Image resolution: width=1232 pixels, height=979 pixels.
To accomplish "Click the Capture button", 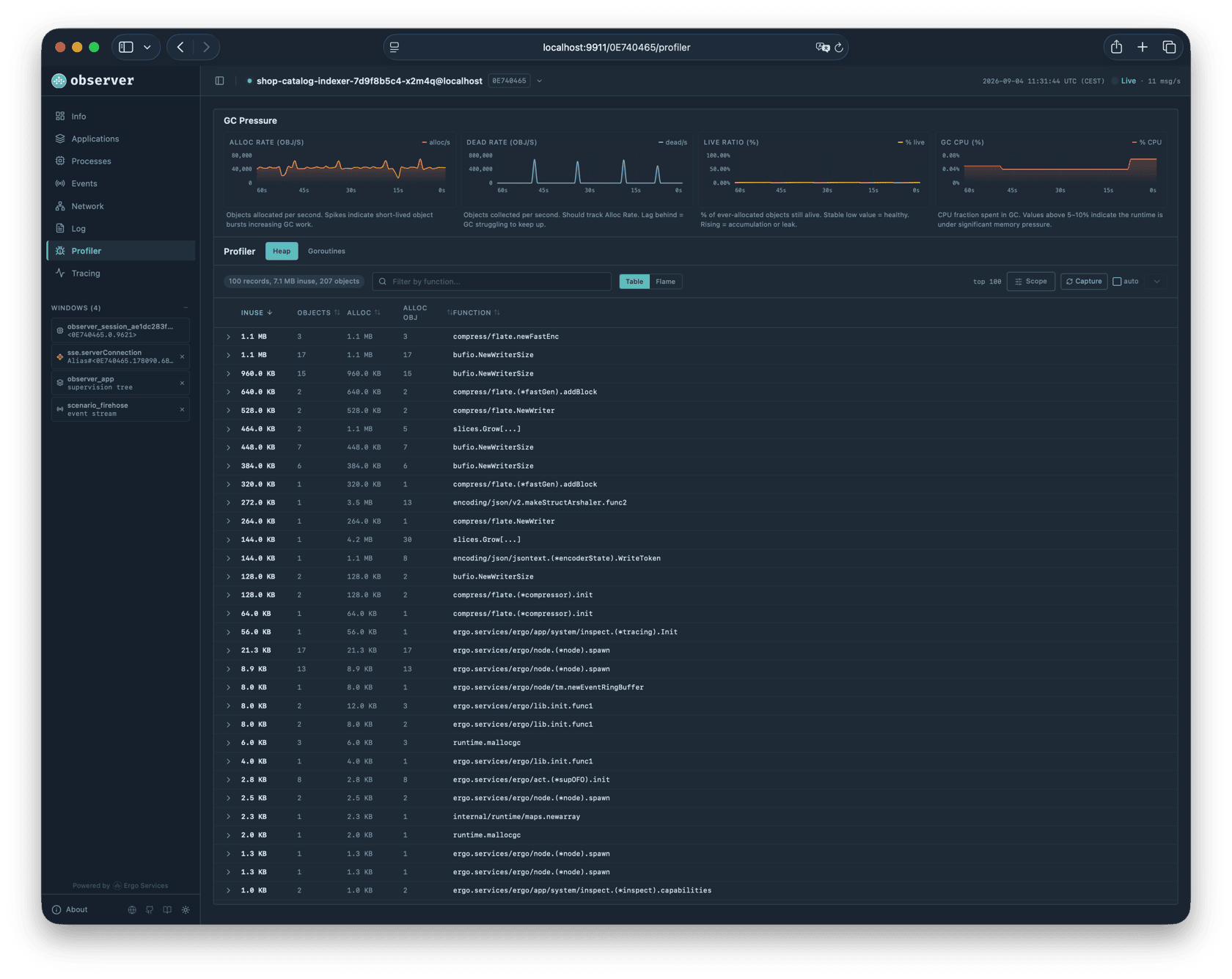I will tap(1084, 282).
